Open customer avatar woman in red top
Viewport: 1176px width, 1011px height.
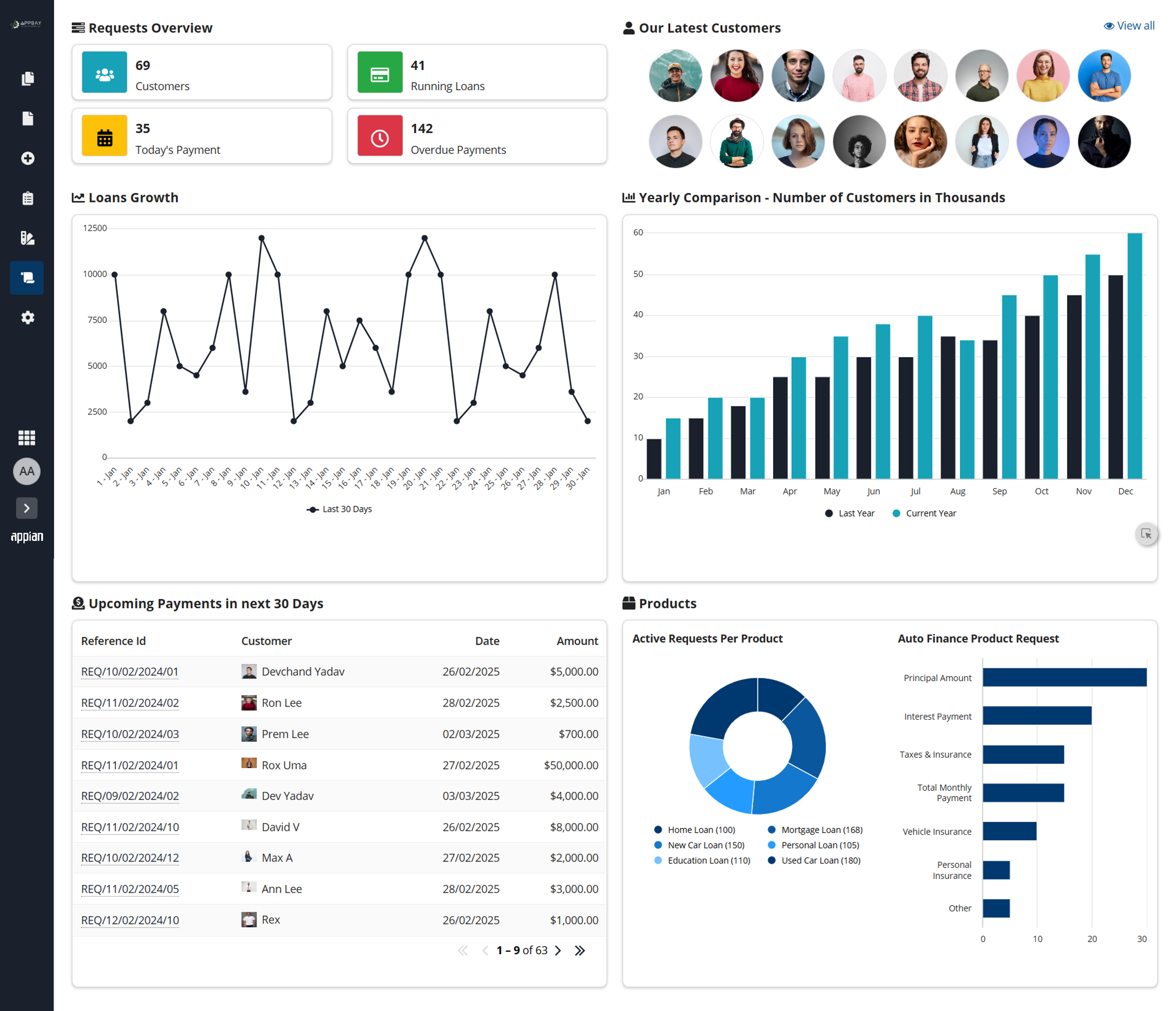[x=737, y=75]
